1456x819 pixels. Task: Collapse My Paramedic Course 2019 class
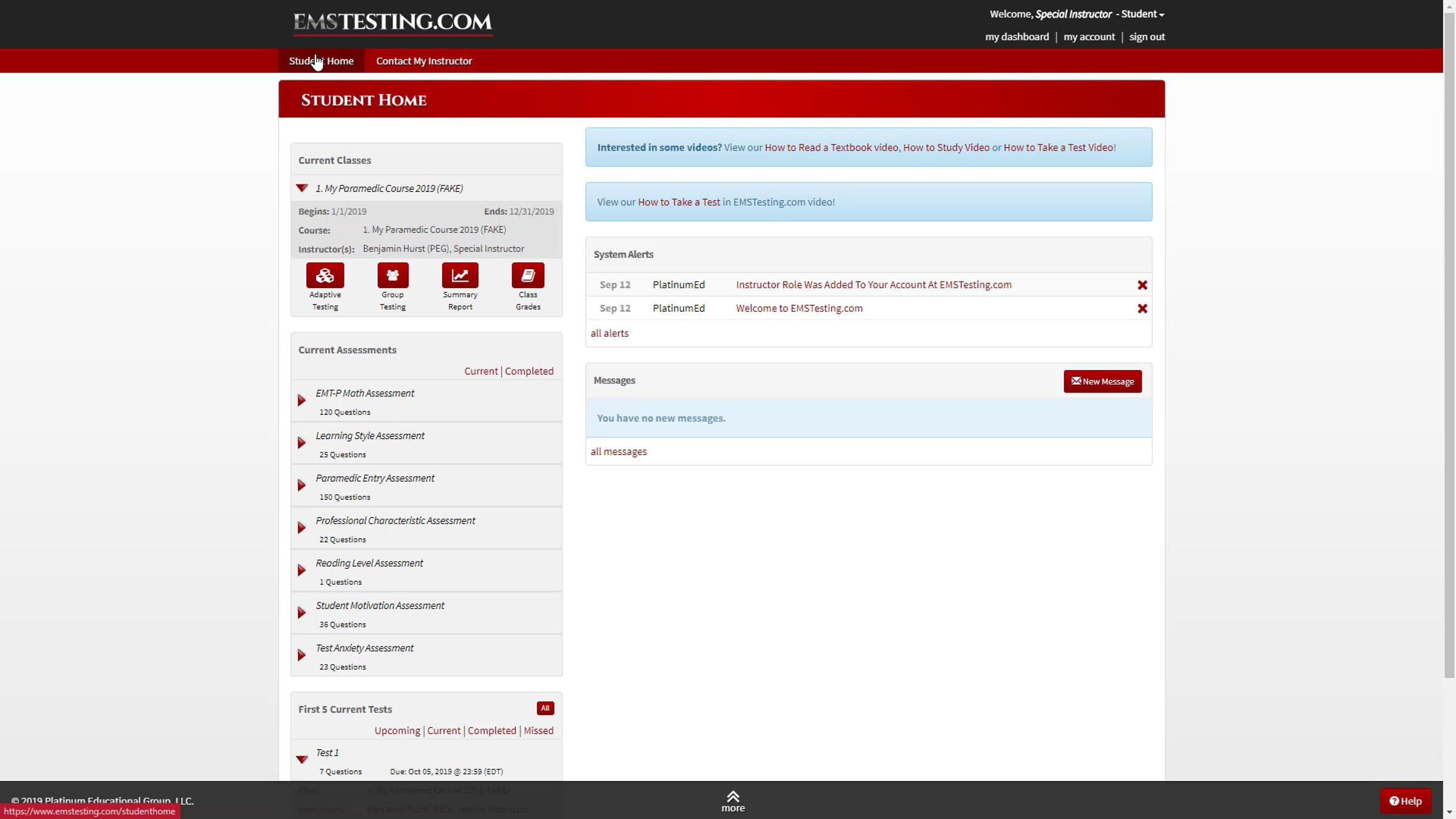[x=302, y=188]
